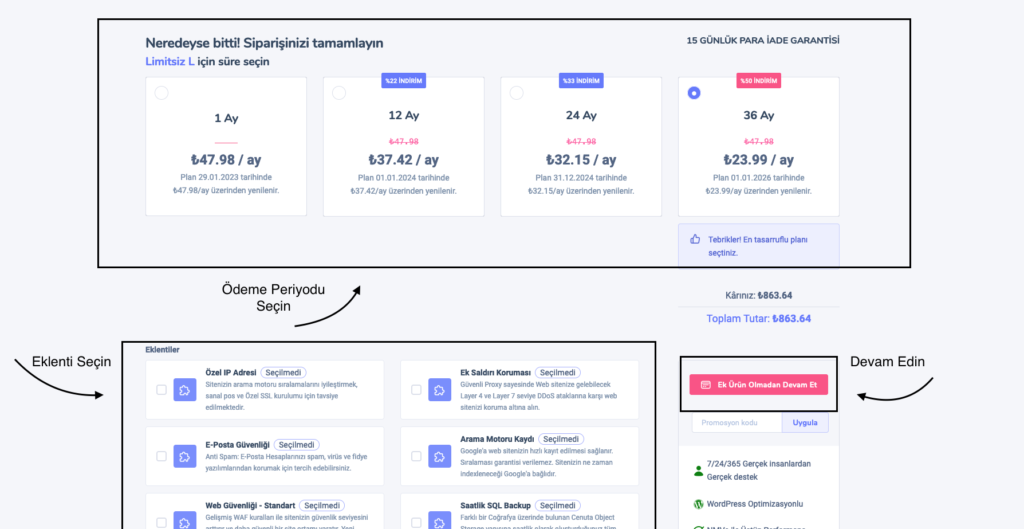Click the ₺23.99 / ay price text
Screen dimensions: 1024x529
click(x=759, y=159)
